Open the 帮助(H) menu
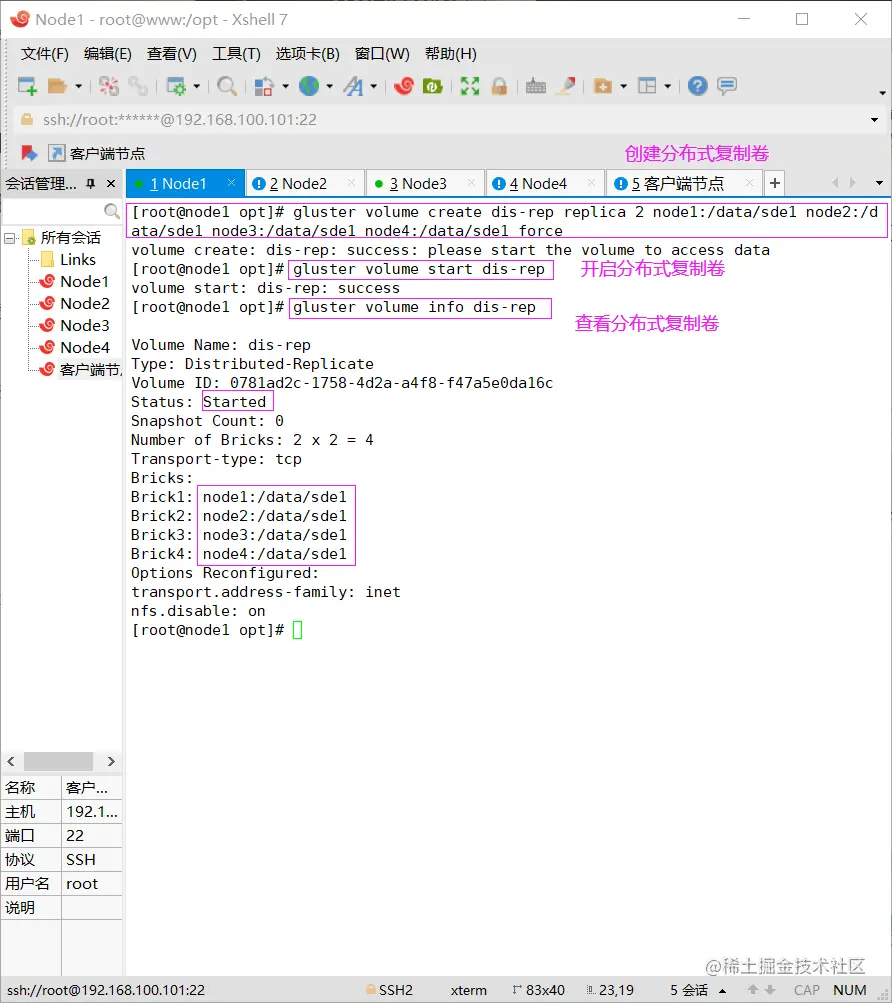 click(450, 54)
